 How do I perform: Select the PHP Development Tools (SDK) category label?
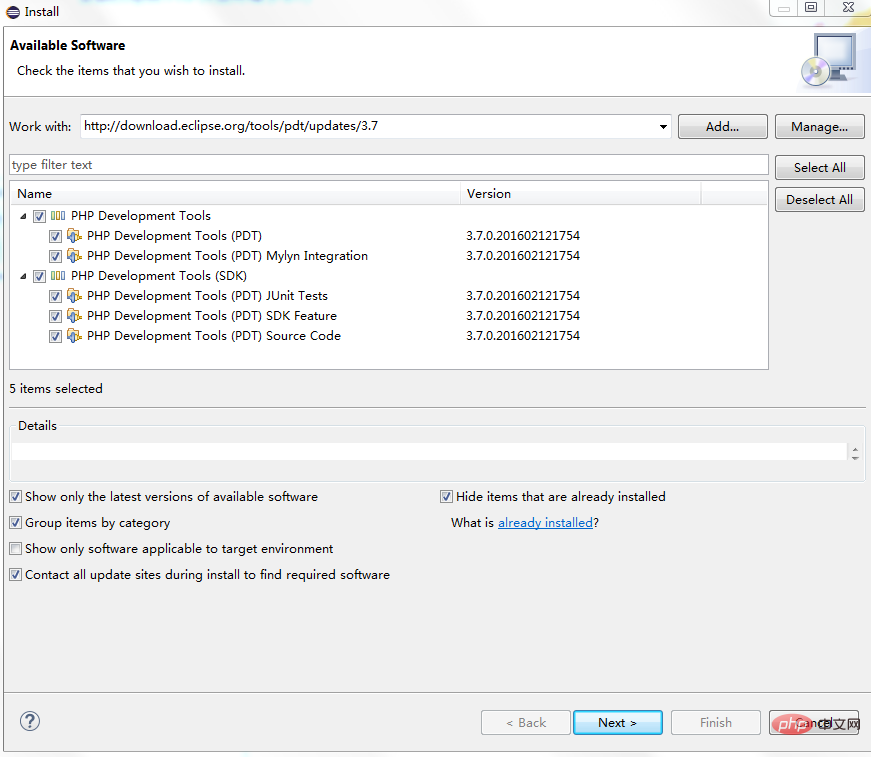159,275
